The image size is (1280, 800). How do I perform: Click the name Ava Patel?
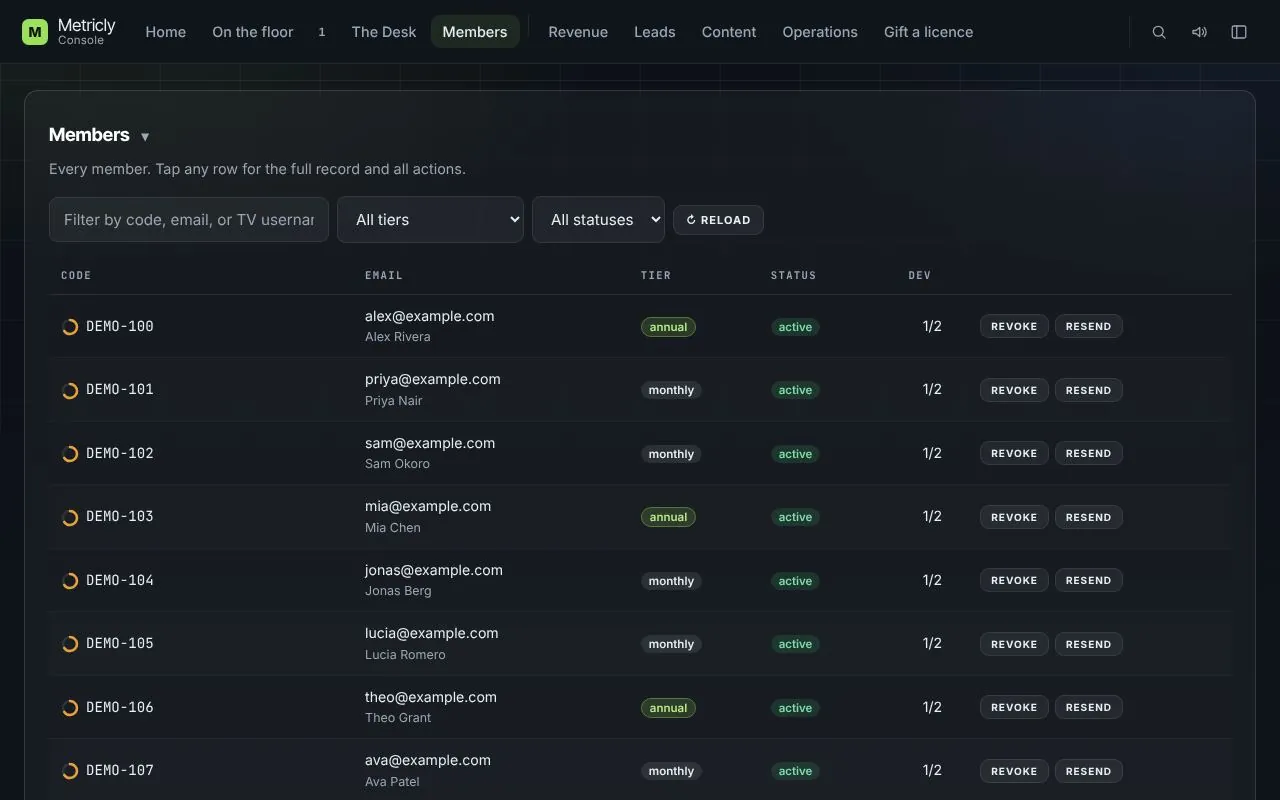coord(392,782)
